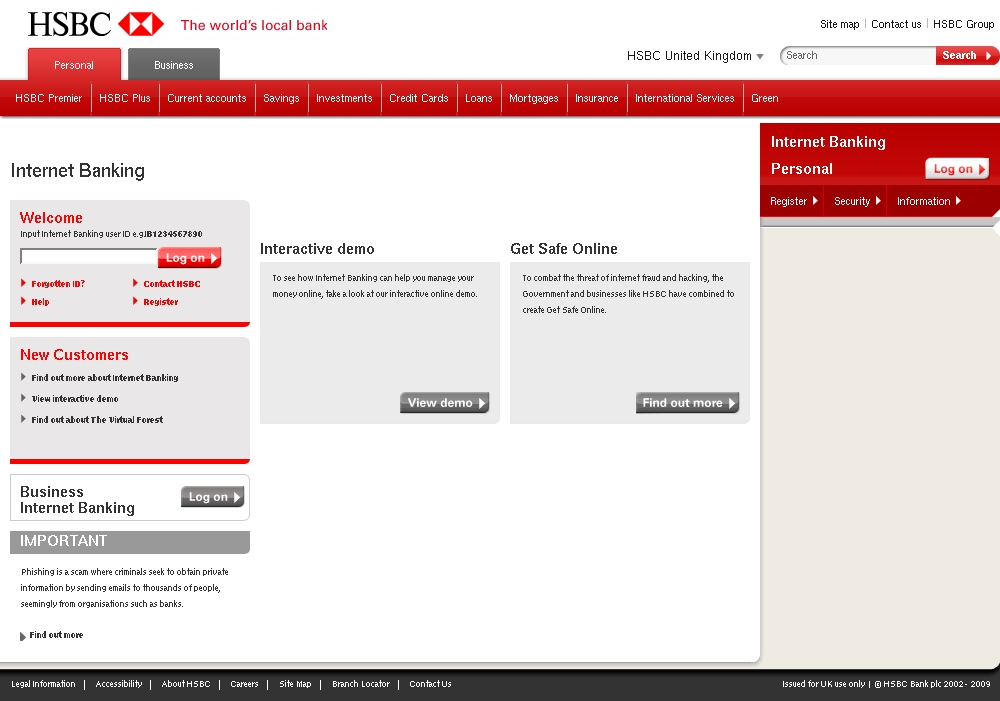
Task: Visit the HSBC Group link
Action: (963, 24)
